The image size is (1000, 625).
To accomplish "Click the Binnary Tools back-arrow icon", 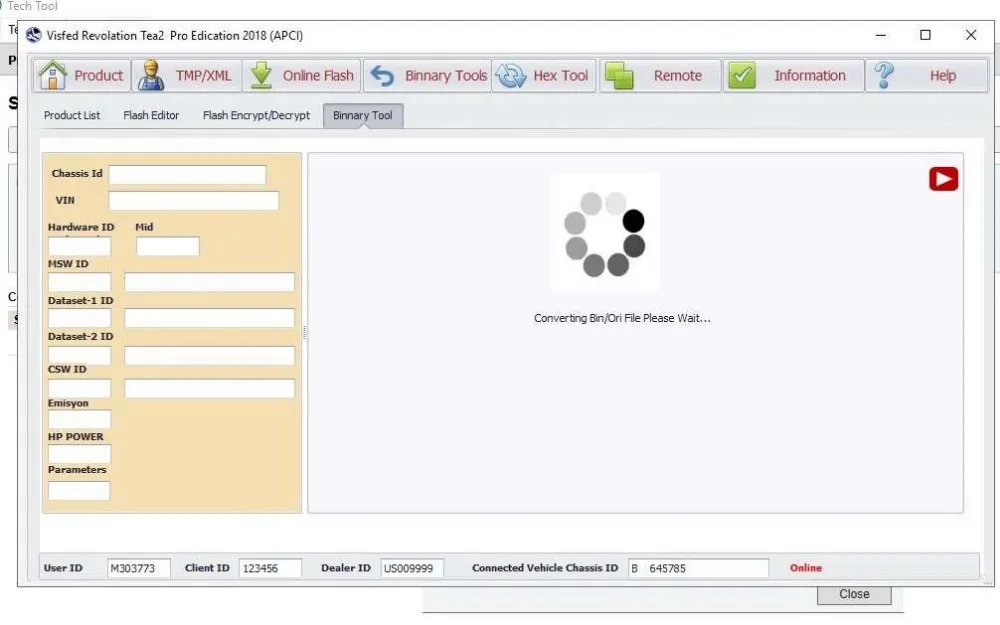I will coord(382,76).
